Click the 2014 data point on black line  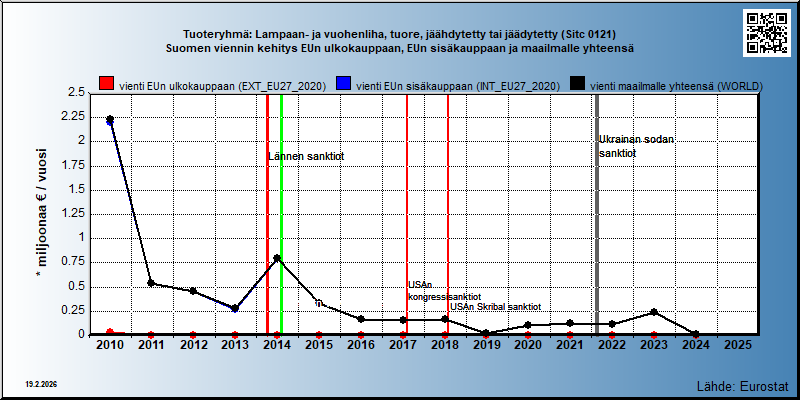point(277,258)
